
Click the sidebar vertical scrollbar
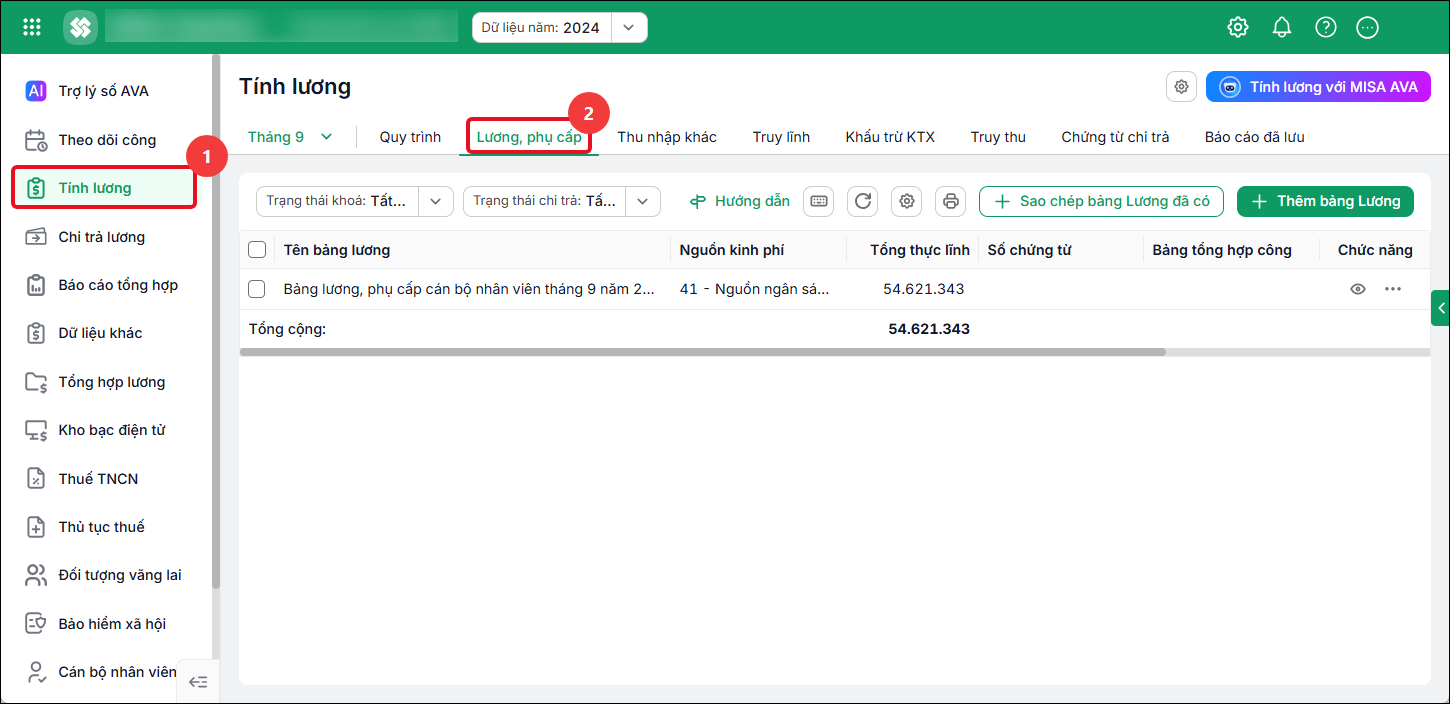[215, 320]
